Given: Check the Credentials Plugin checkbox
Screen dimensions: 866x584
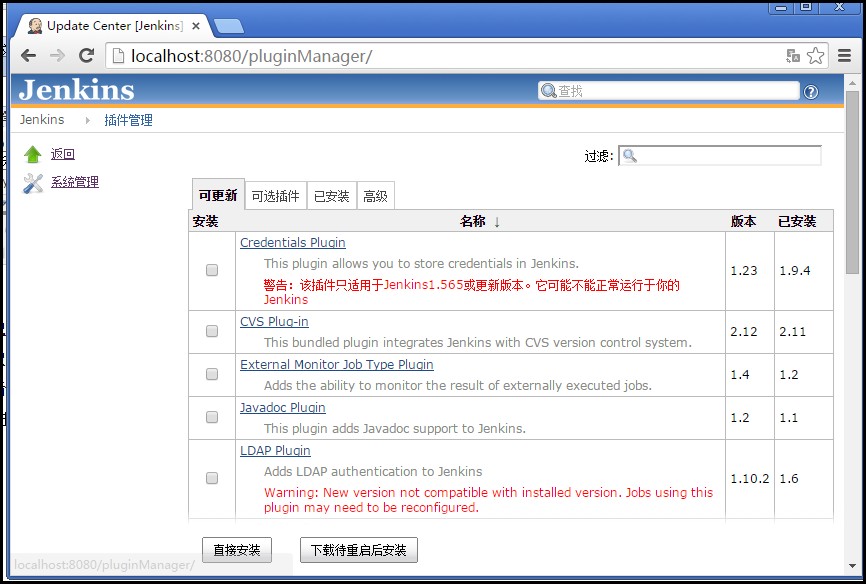Looking at the screenshot, I should coord(212,270).
